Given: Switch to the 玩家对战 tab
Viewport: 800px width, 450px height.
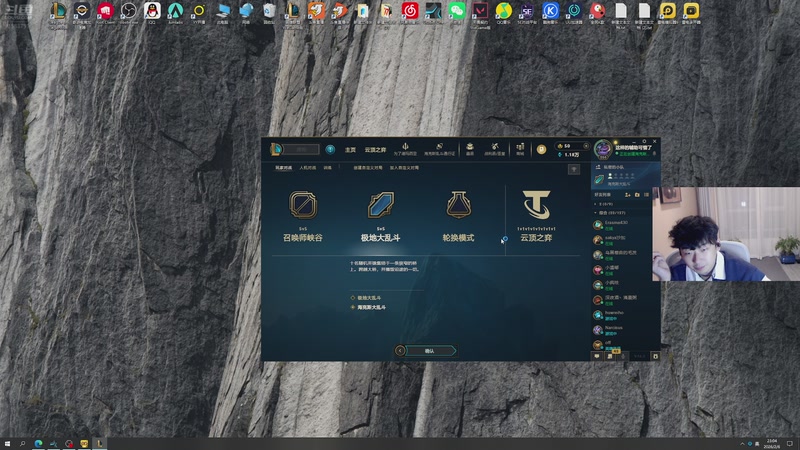Looking at the screenshot, I should coord(284,168).
